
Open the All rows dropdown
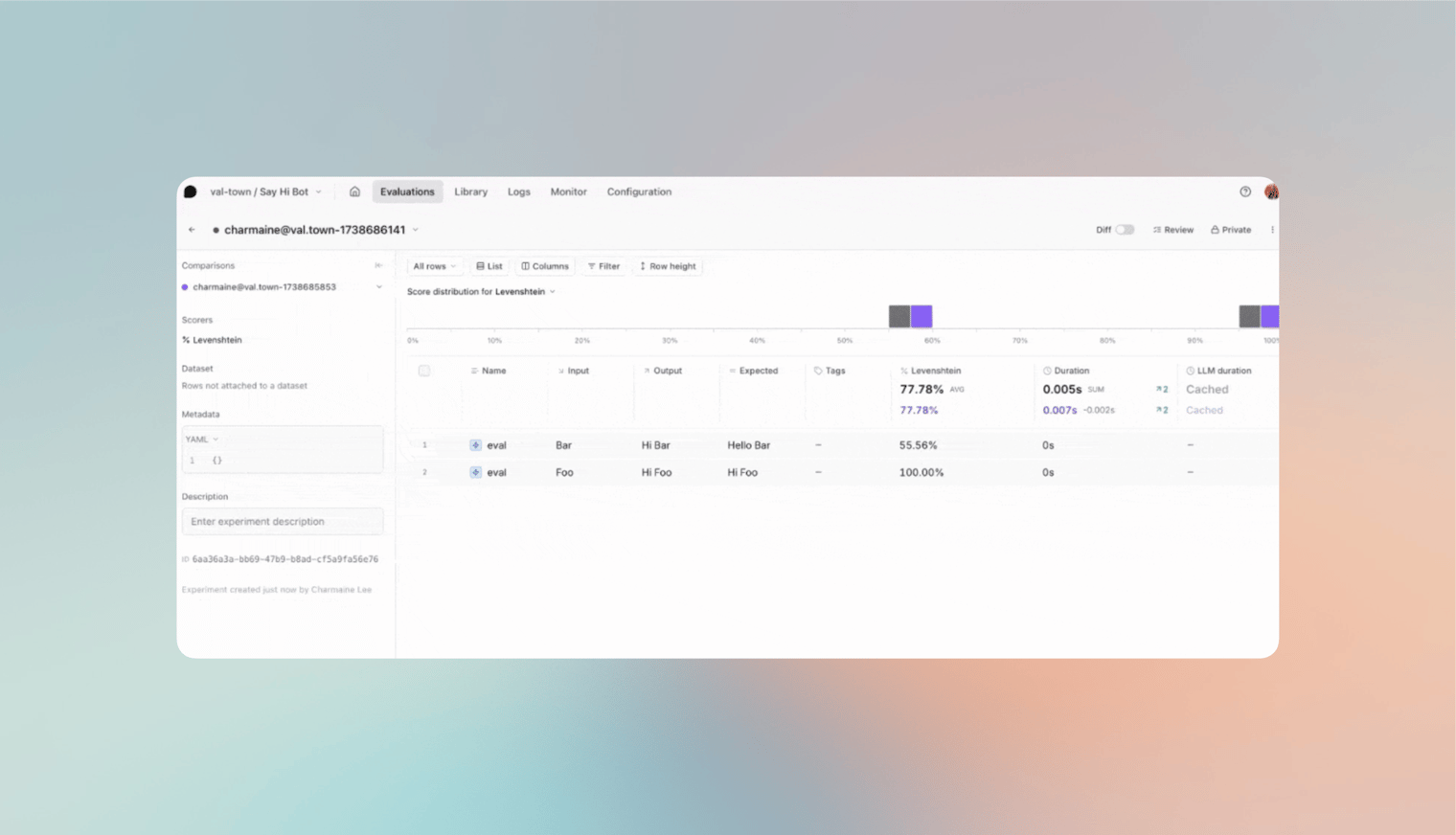pos(434,266)
